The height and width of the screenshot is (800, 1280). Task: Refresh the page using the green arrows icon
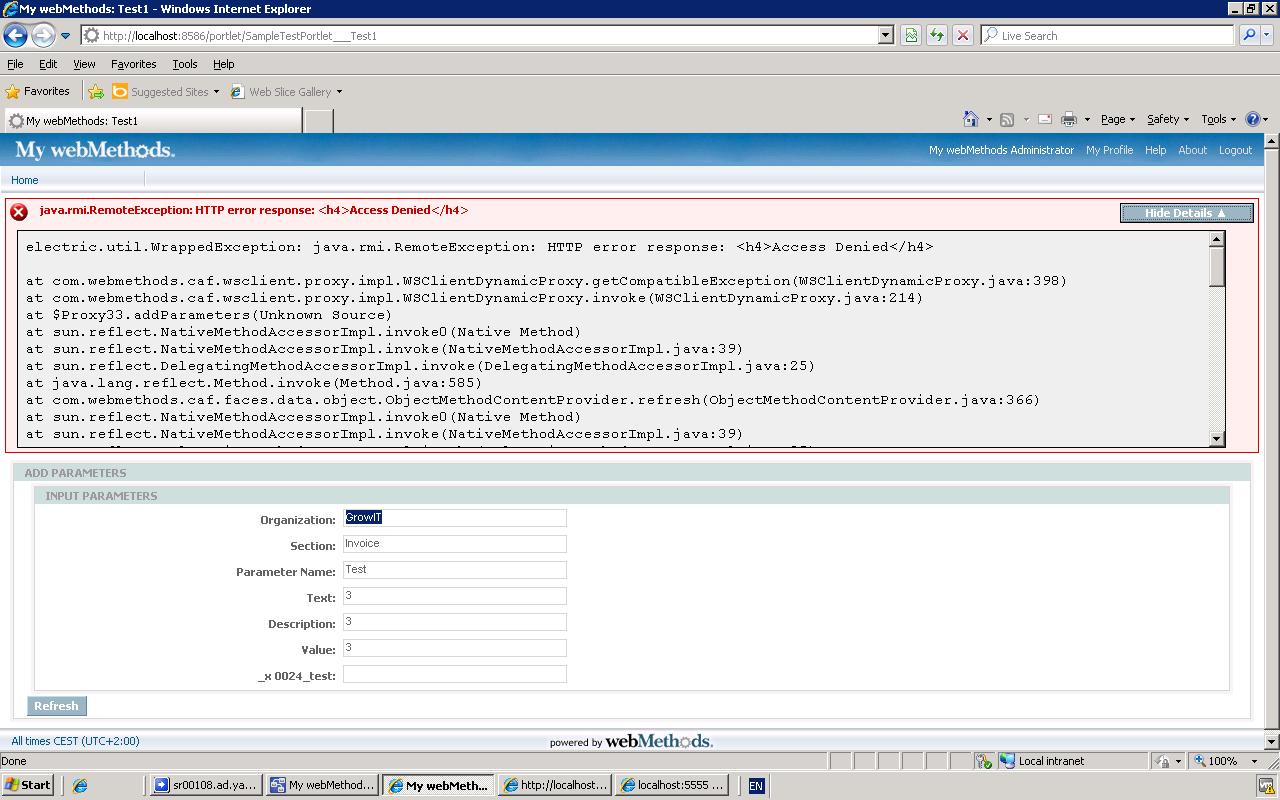pos(937,35)
